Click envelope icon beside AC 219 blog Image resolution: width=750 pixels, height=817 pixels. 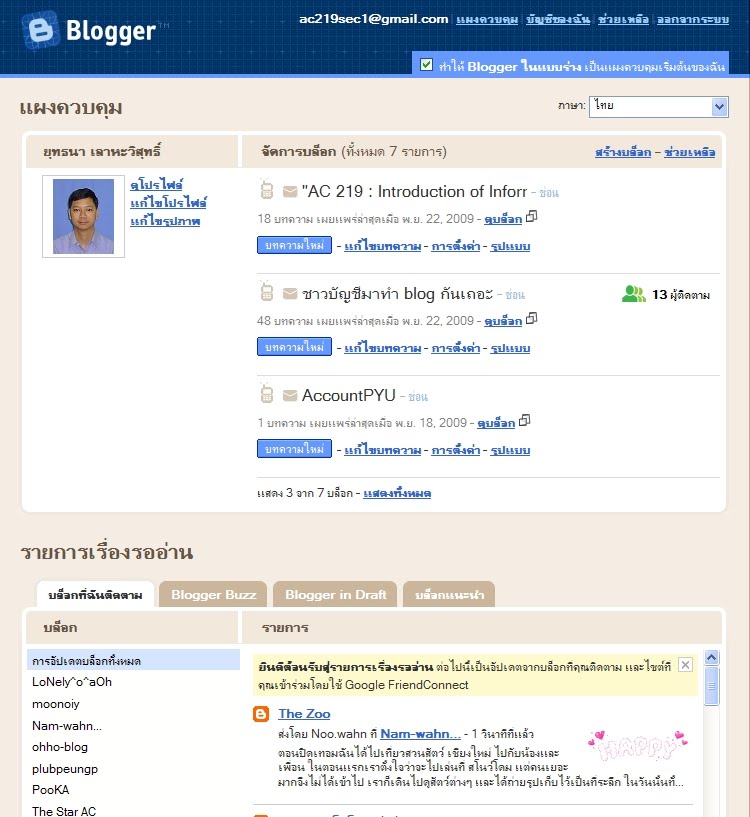click(x=290, y=192)
